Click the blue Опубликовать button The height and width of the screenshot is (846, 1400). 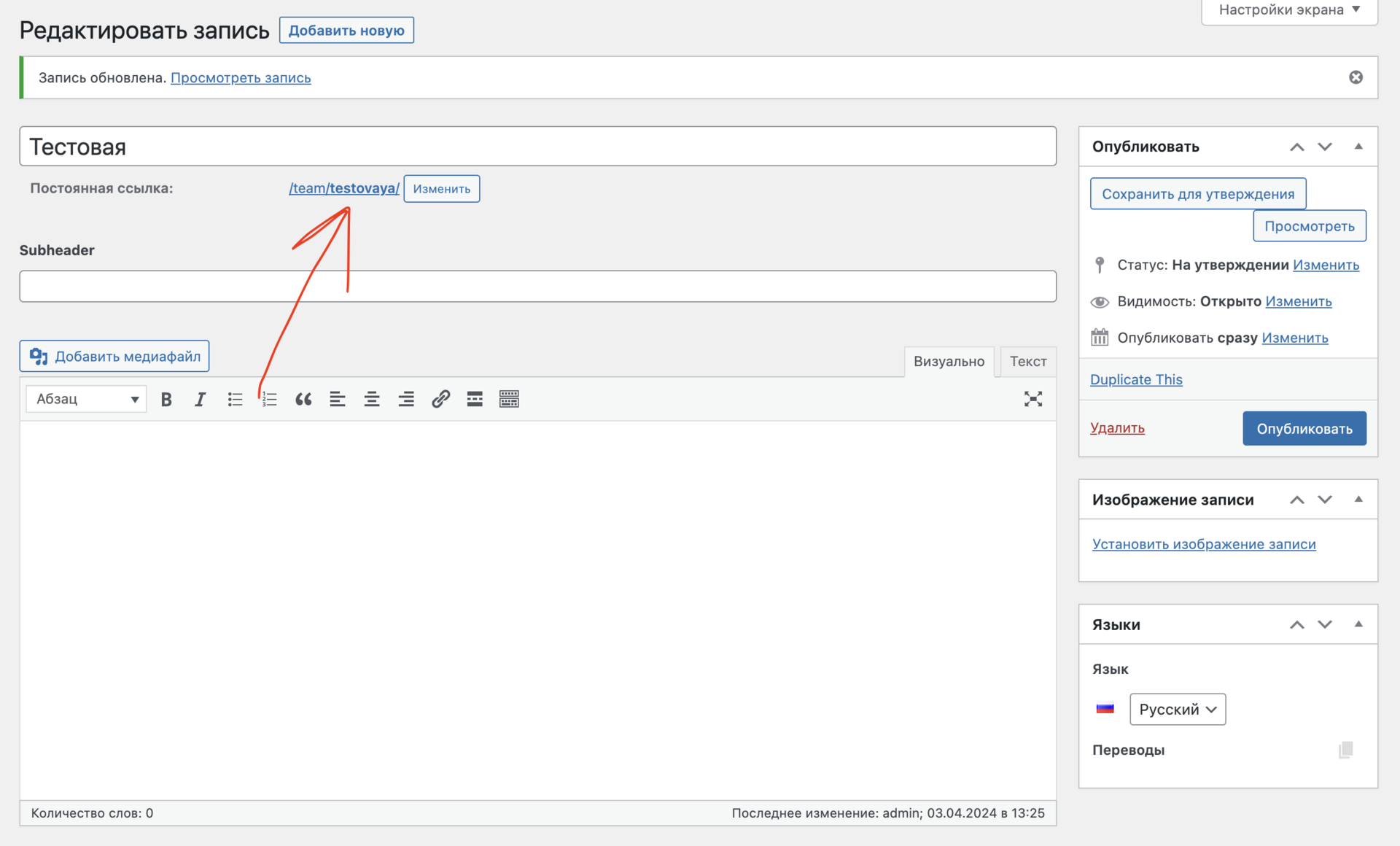[x=1304, y=428]
